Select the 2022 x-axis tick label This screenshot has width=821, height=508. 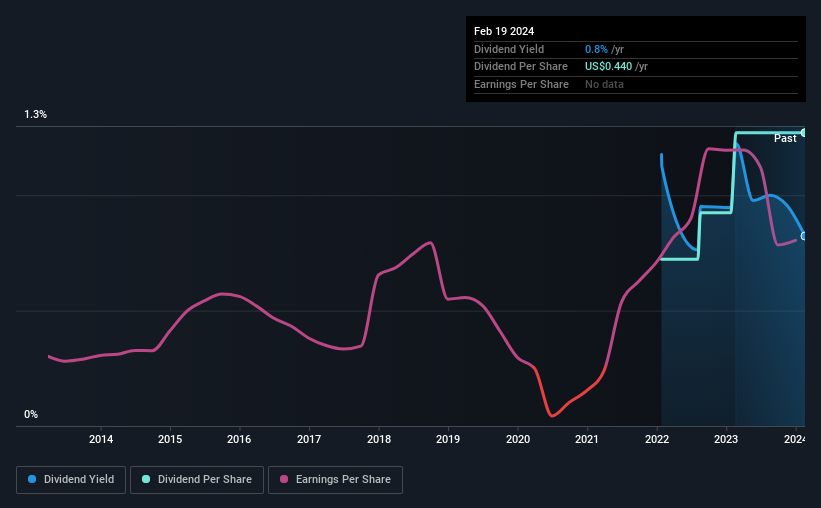pyautogui.click(x=657, y=439)
